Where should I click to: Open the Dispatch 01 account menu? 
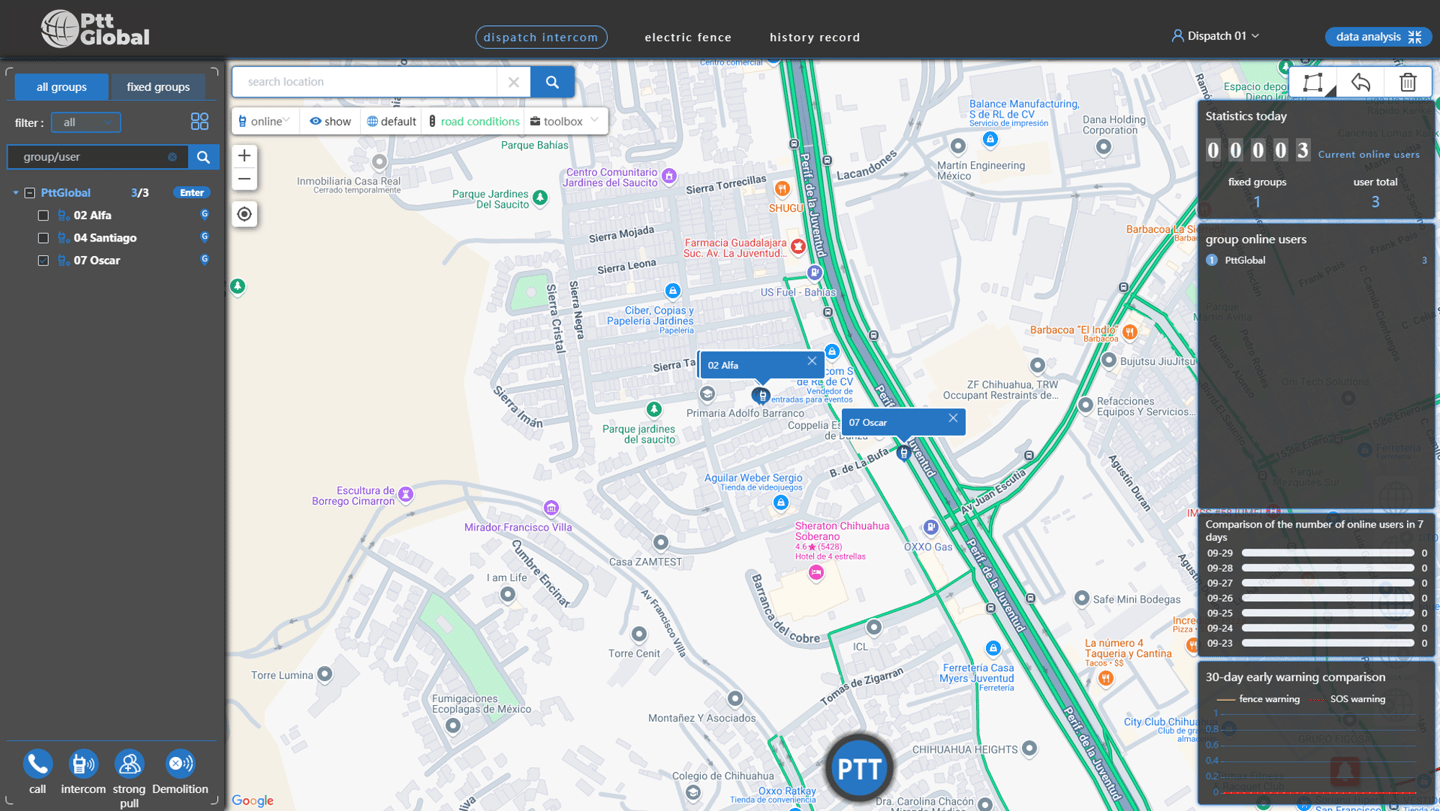[1215, 36]
